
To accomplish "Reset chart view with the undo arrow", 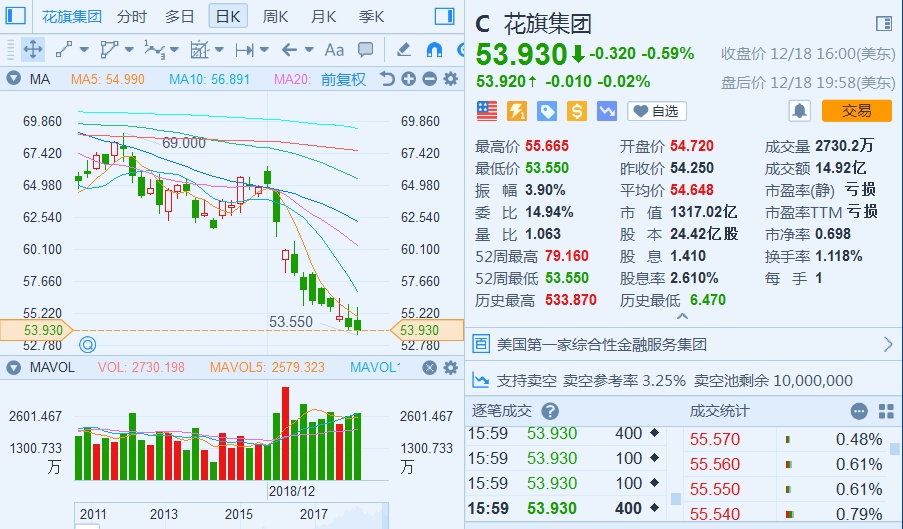I will pyautogui.click(x=388, y=78).
